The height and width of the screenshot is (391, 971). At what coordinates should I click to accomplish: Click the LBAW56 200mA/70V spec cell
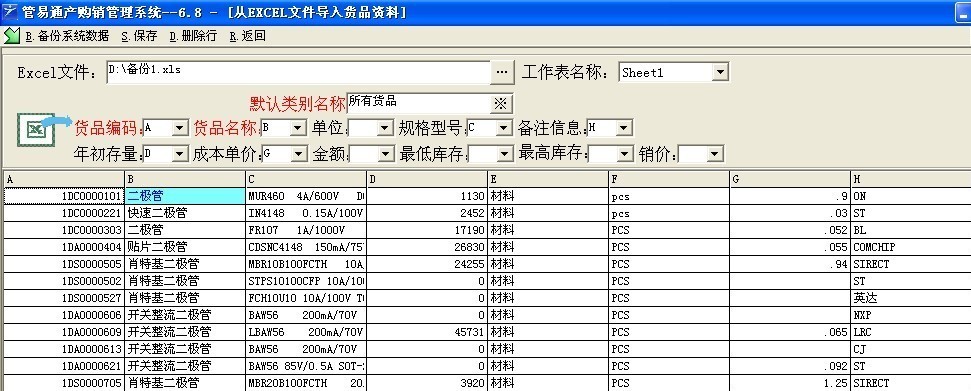point(306,332)
